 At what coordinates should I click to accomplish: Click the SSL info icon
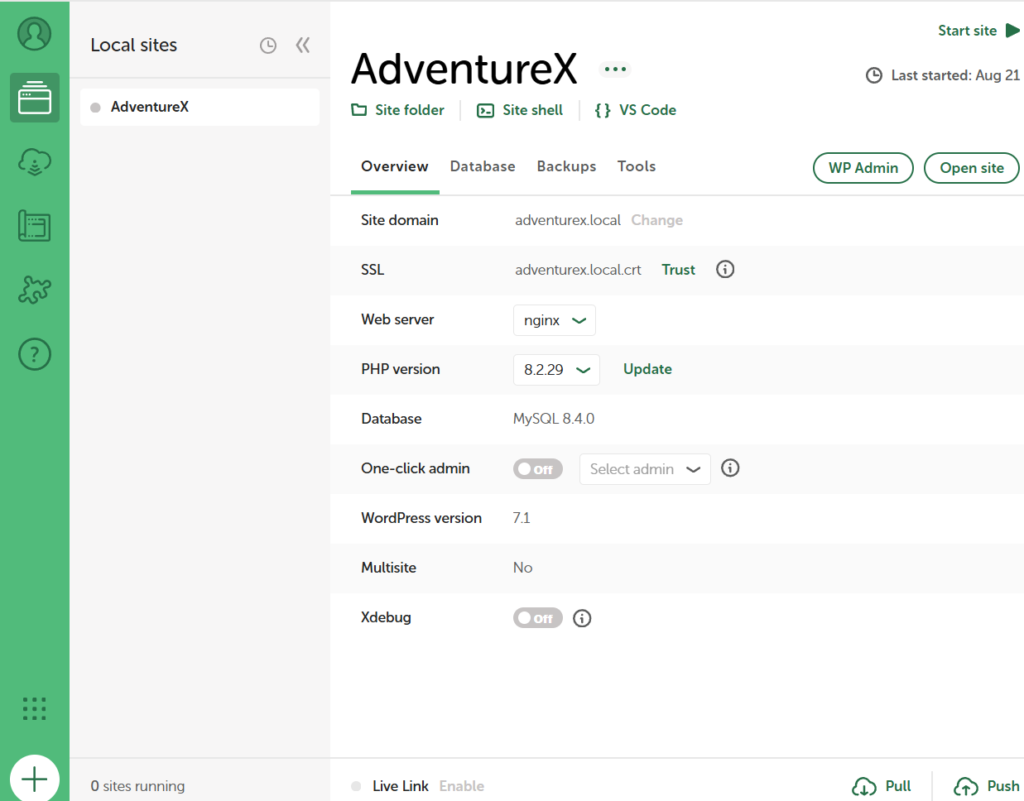coord(725,269)
